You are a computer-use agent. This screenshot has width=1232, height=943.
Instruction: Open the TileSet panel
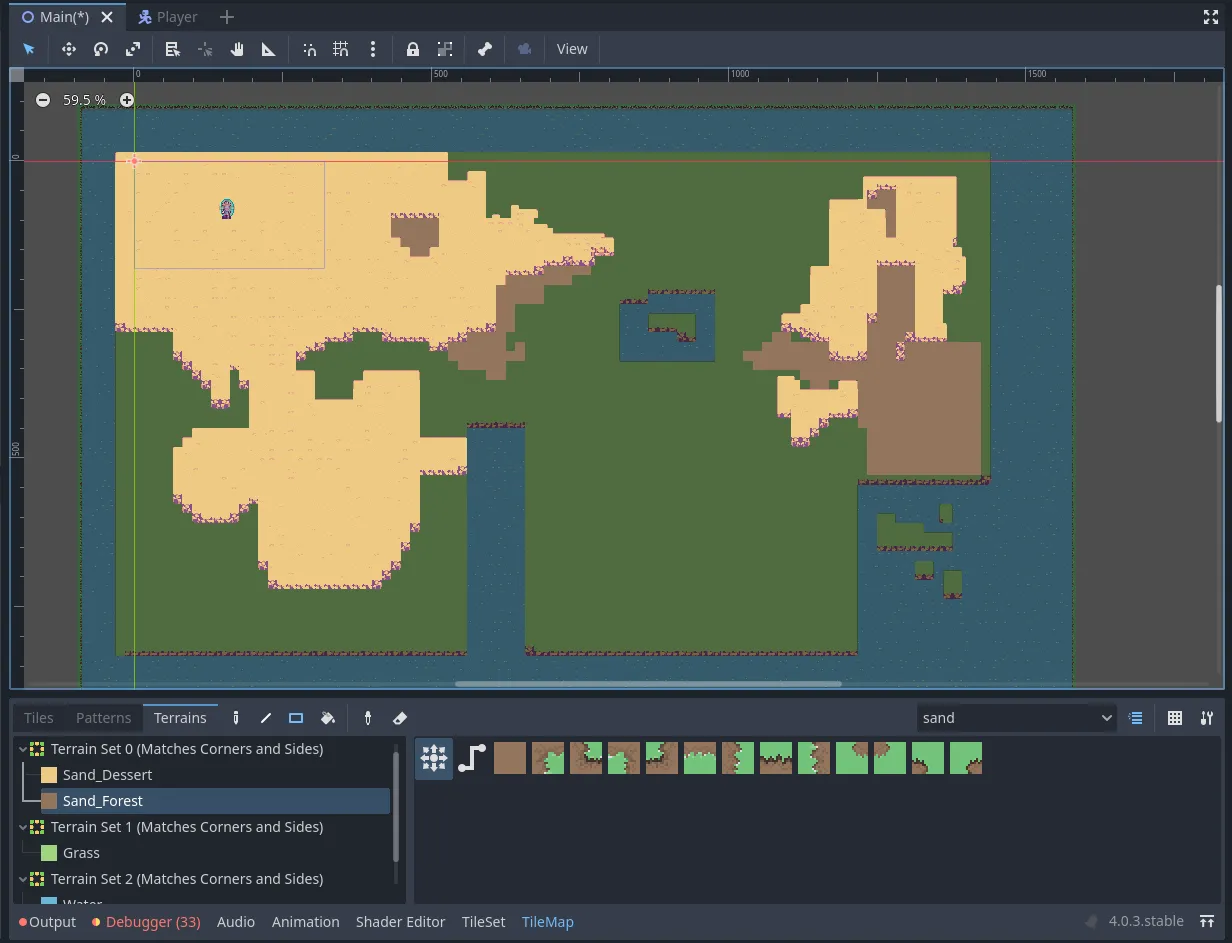pos(484,922)
